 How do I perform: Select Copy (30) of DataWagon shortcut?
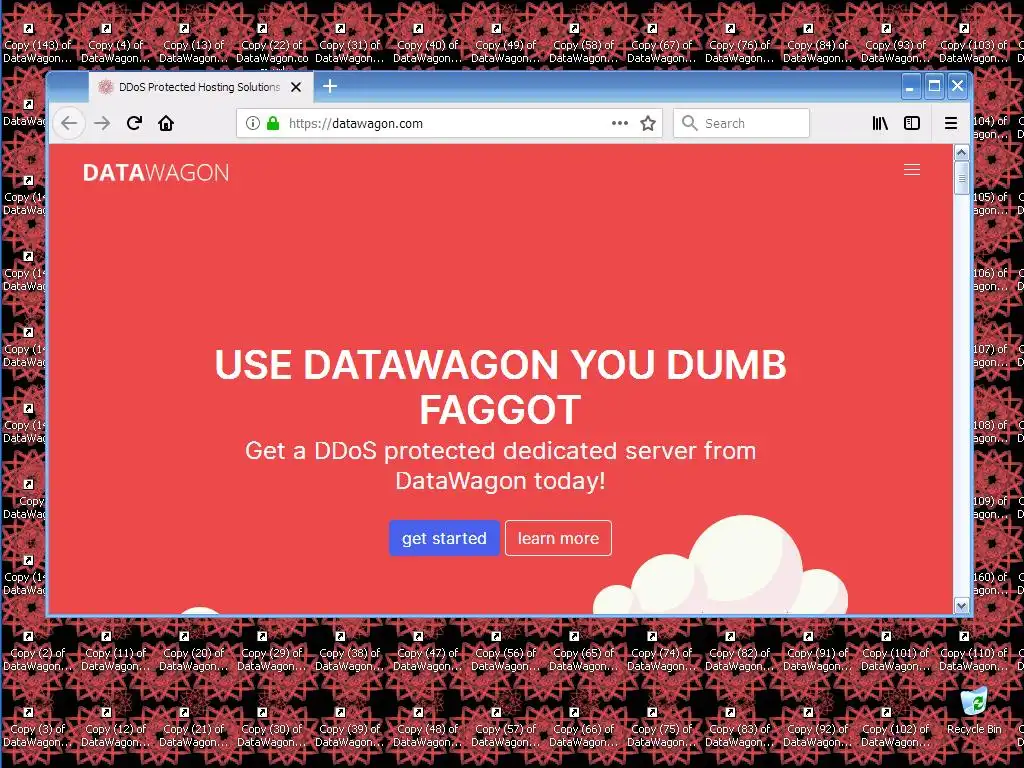point(271,727)
